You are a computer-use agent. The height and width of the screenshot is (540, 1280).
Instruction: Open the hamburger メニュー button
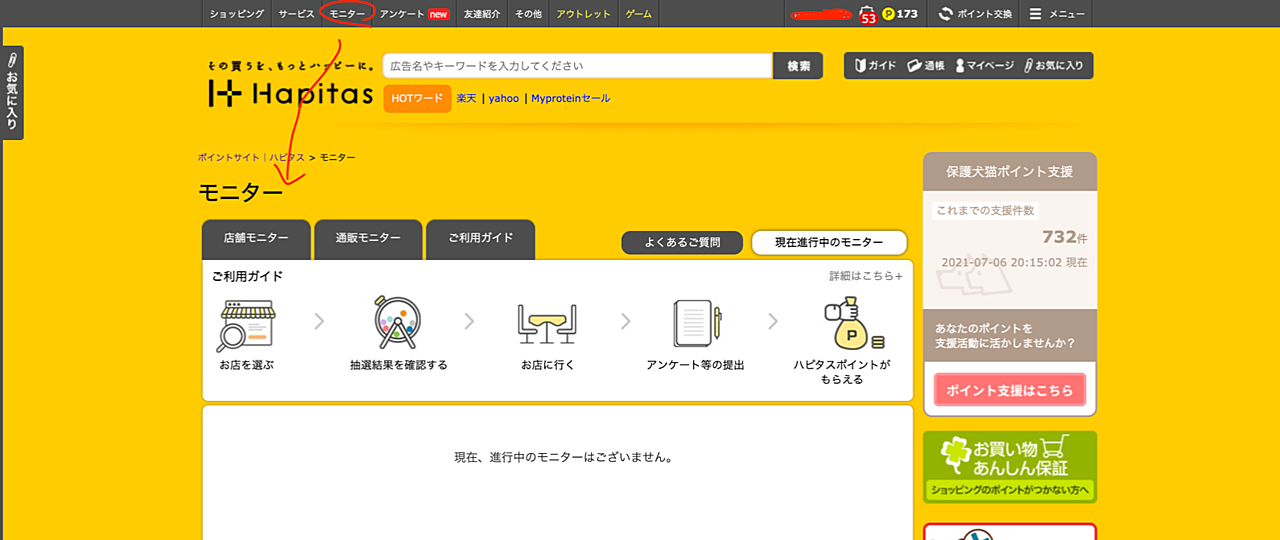coord(1057,14)
